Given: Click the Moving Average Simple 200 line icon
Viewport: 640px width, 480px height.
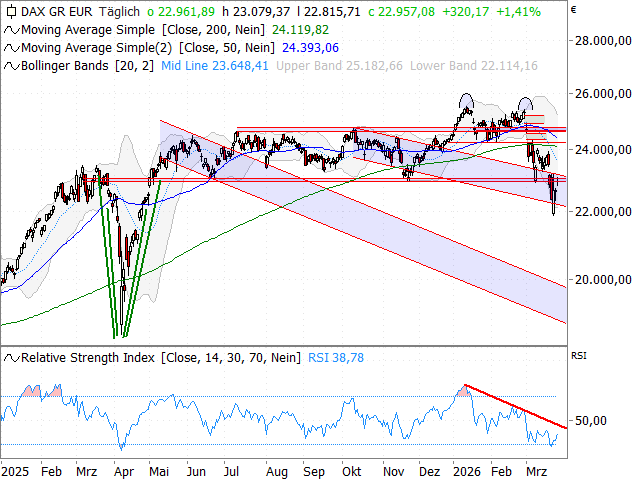Looking at the screenshot, I should tap(11, 29).
